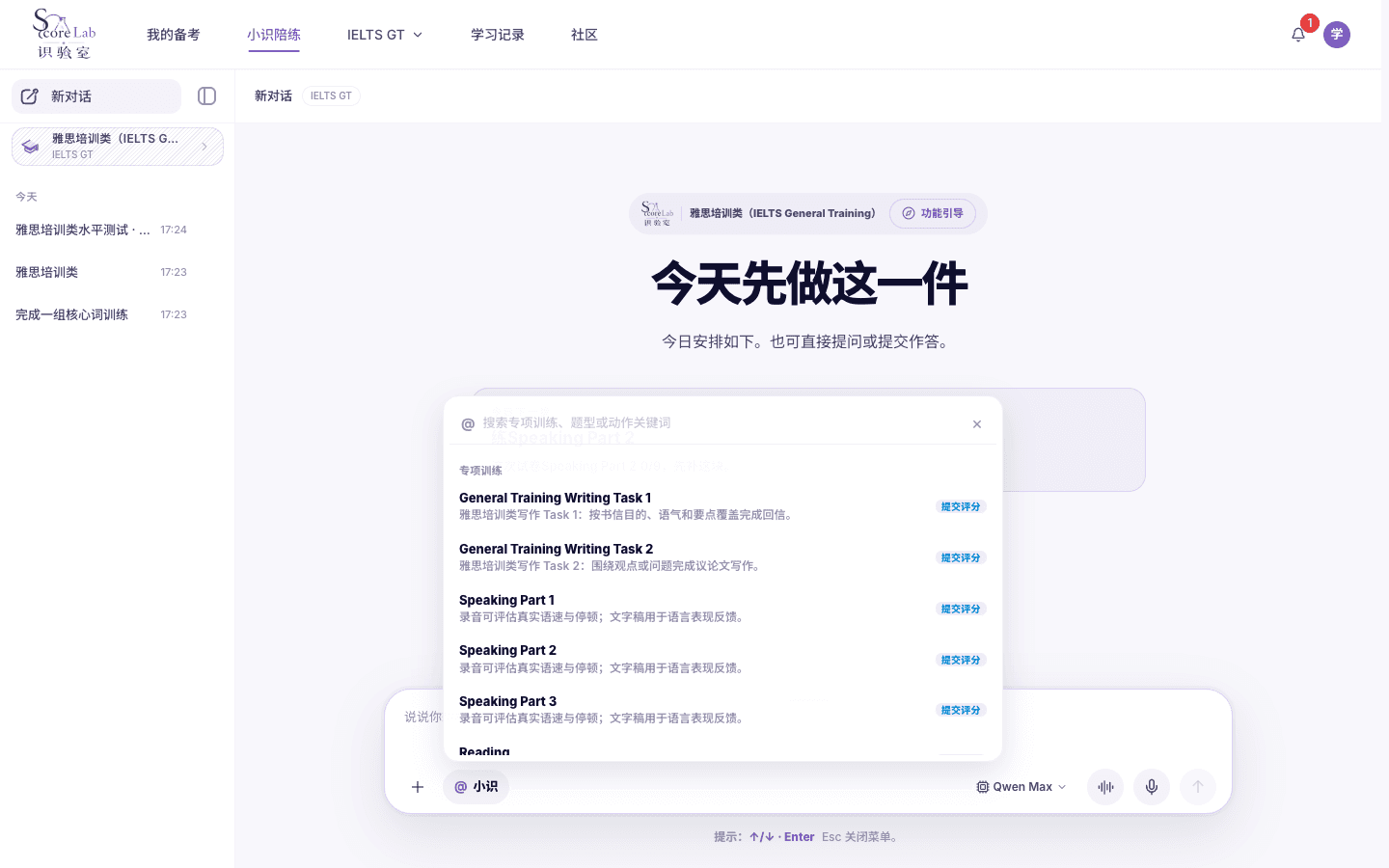
Task: Click the 功能引导 button
Action: pos(933,213)
